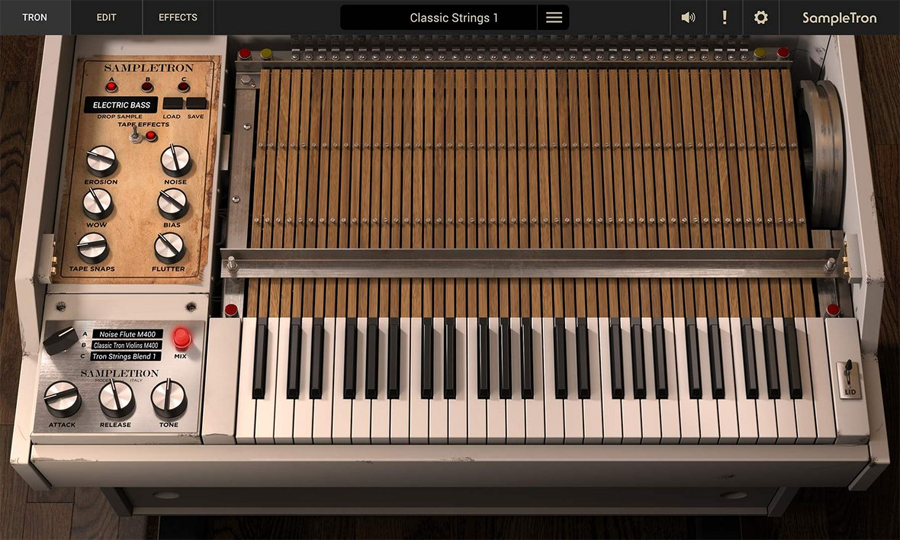Click the LOAD sample button
The height and width of the screenshot is (540, 900).
pyautogui.click(x=172, y=104)
